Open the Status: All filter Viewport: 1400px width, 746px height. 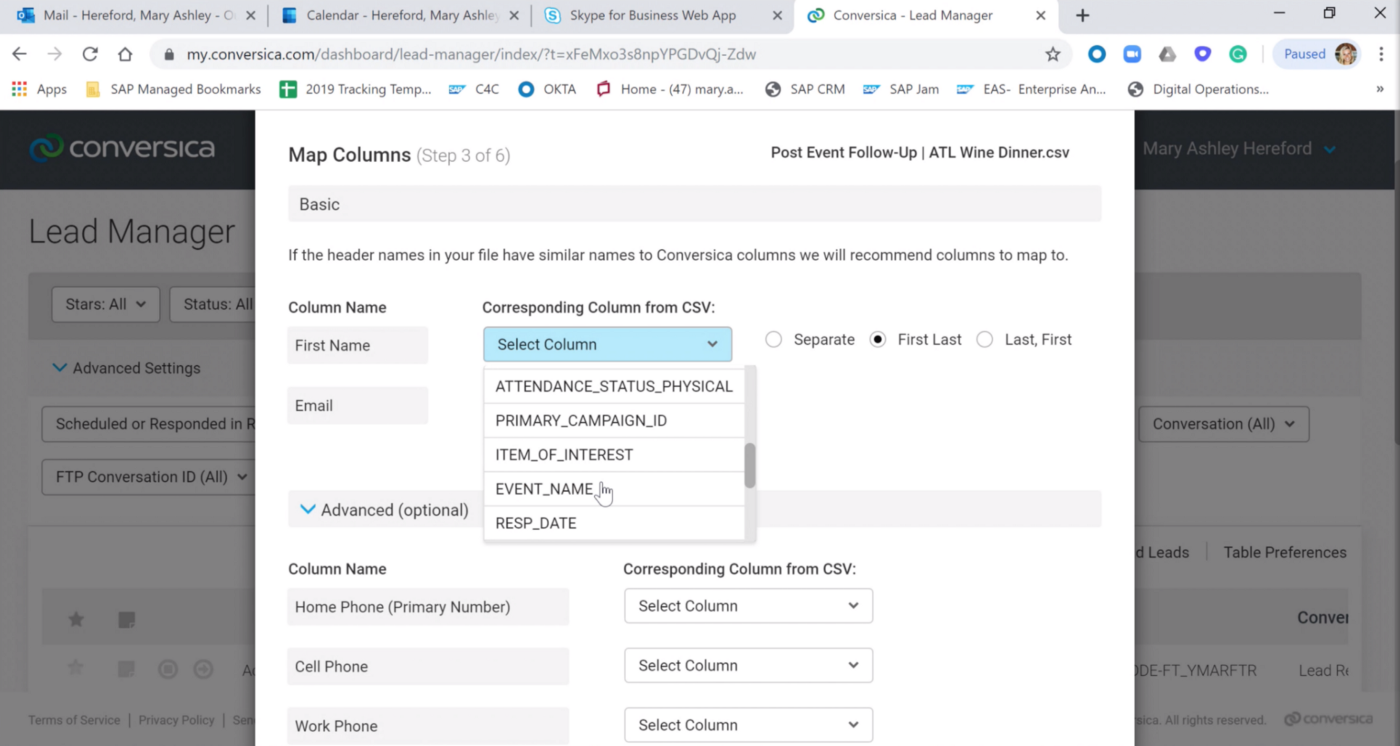212,304
